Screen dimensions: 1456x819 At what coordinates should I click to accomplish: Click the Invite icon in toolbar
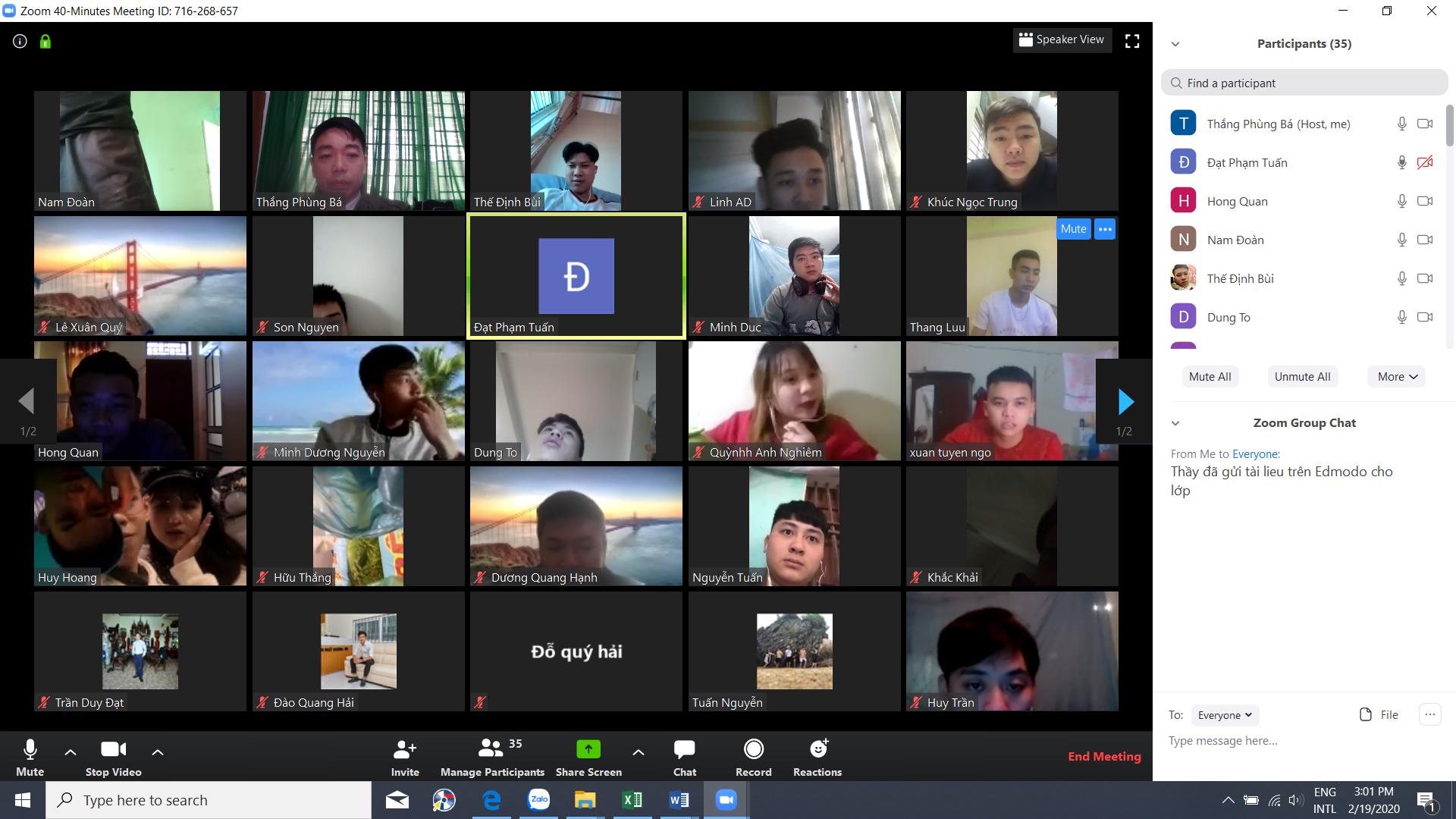point(405,758)
